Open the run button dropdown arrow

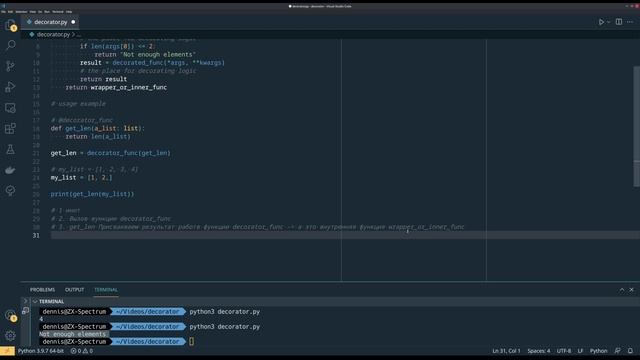pos(609,22)
